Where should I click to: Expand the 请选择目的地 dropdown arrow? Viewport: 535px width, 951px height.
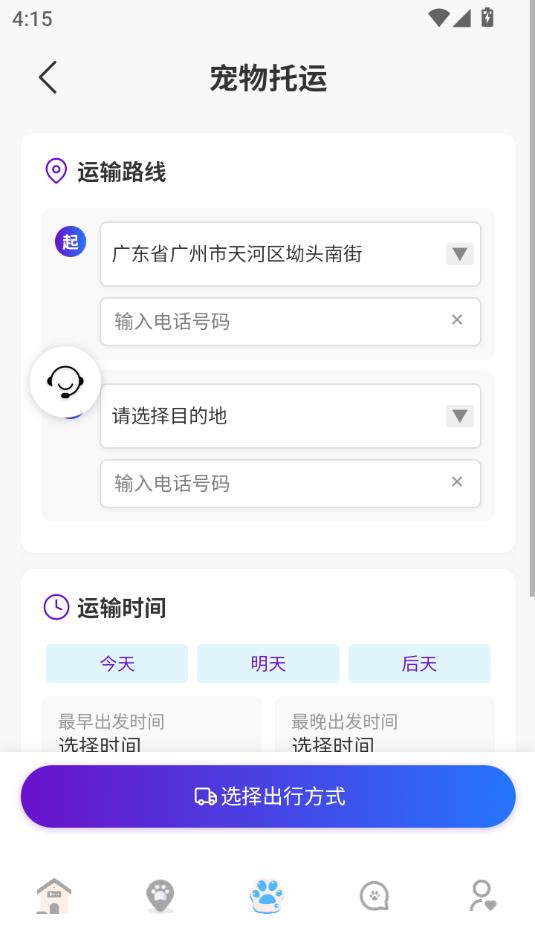[x=460, y=416]
